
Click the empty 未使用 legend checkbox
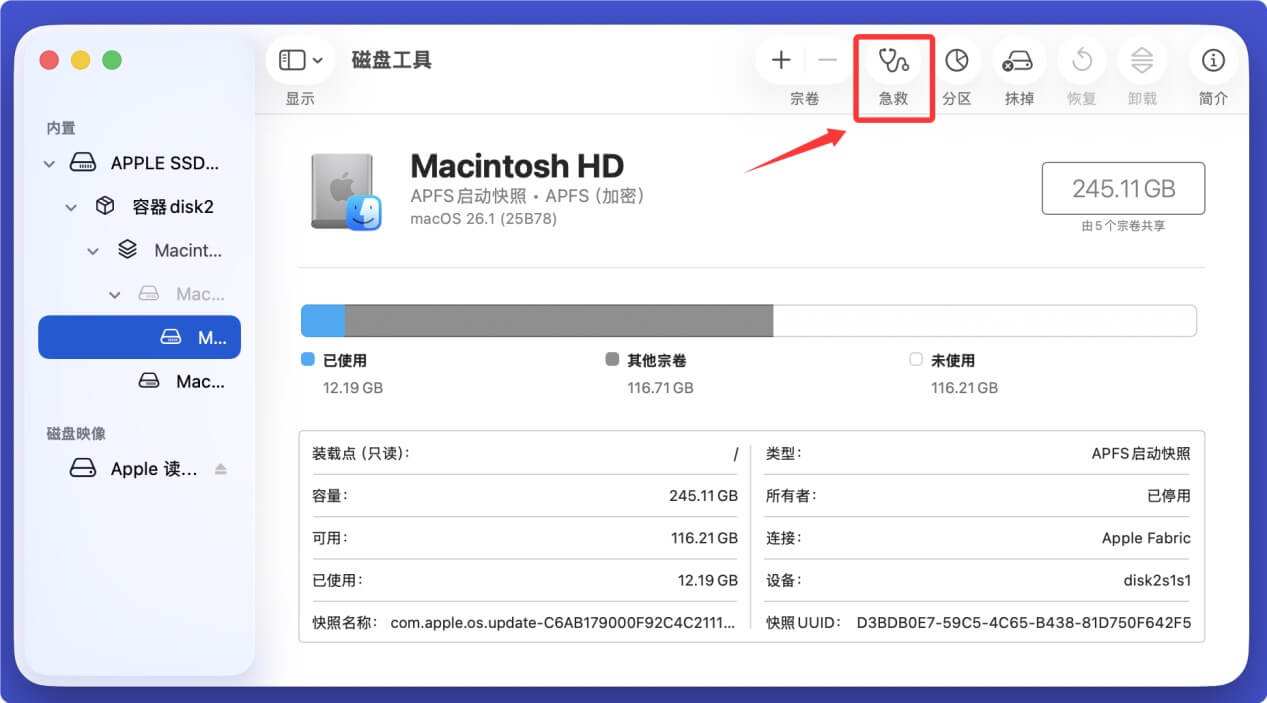click(x=915, y=359)
